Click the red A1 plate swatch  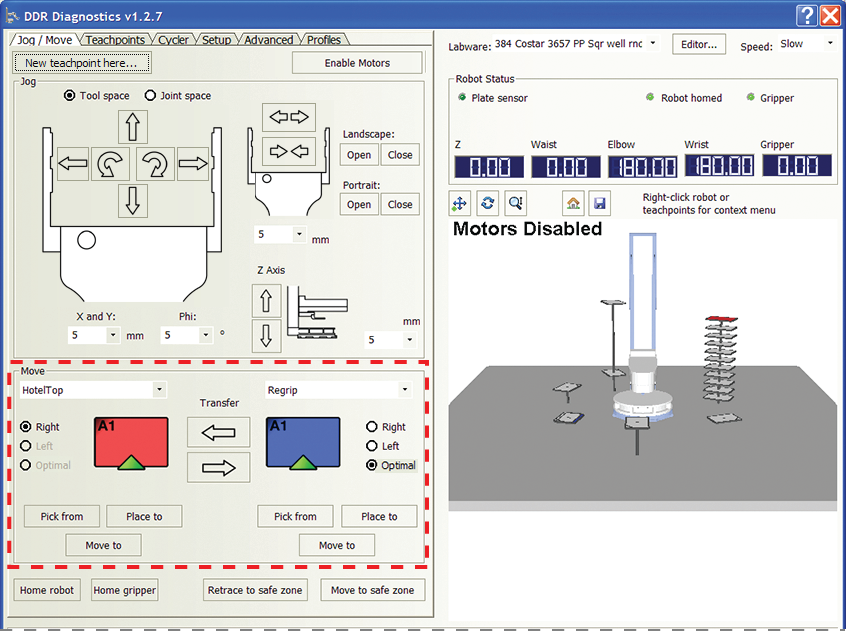(130, 442)
